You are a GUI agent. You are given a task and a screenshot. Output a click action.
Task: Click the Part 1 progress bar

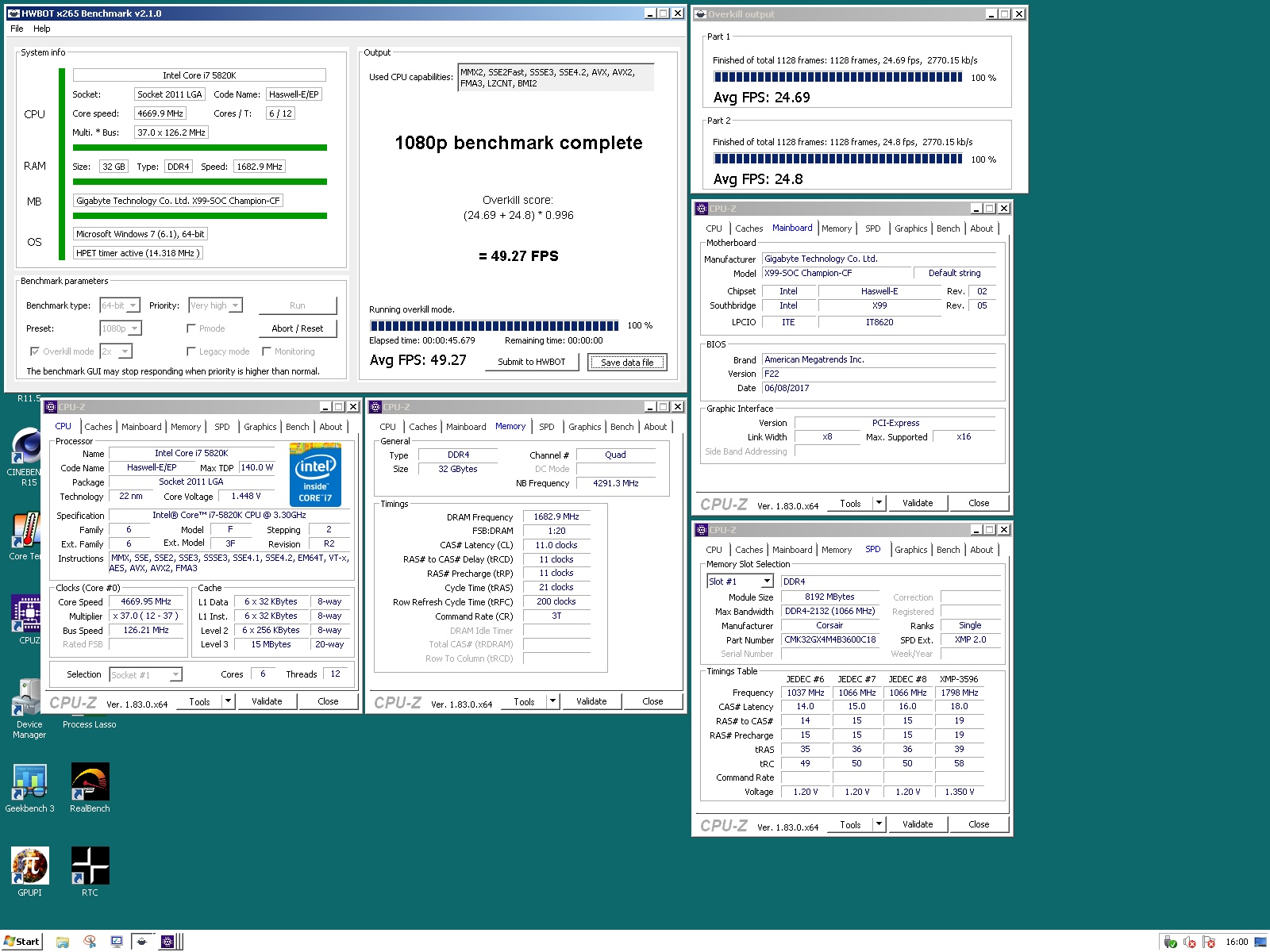838,77
